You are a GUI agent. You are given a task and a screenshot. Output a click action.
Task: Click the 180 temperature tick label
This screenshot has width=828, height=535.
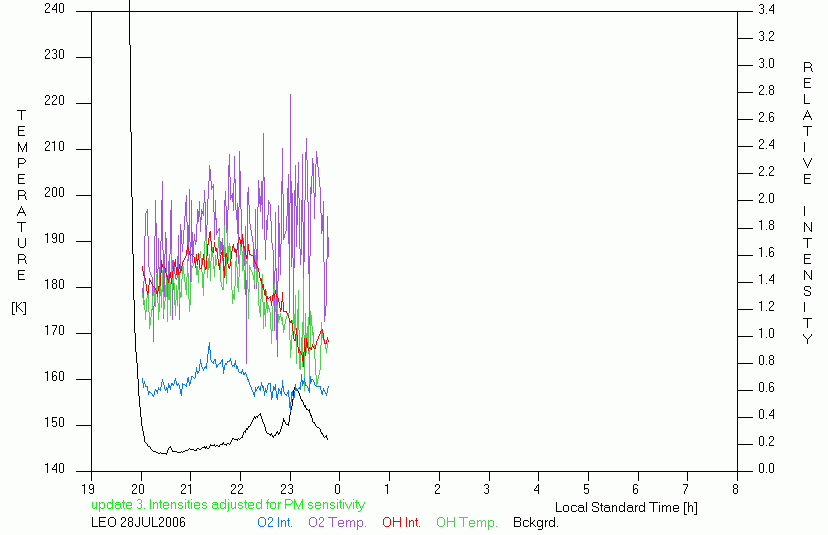[x=54, y=285]
